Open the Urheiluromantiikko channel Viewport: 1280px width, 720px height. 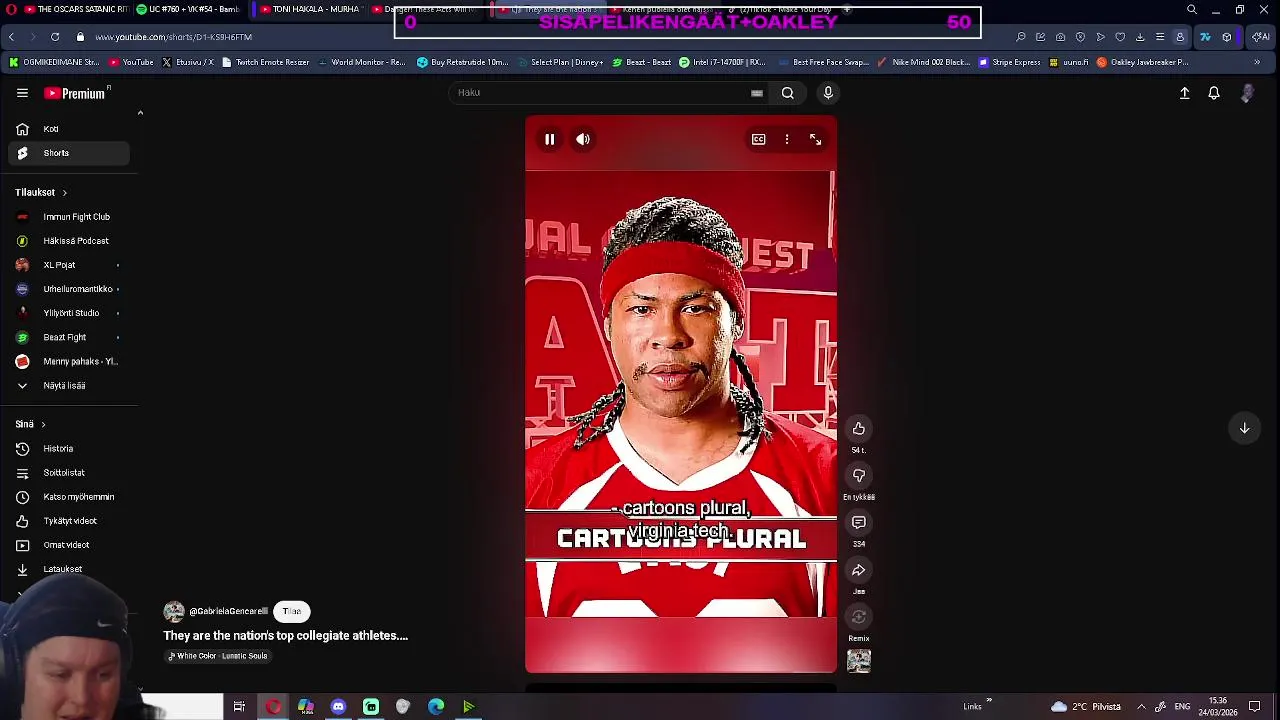tap(68, 289)
